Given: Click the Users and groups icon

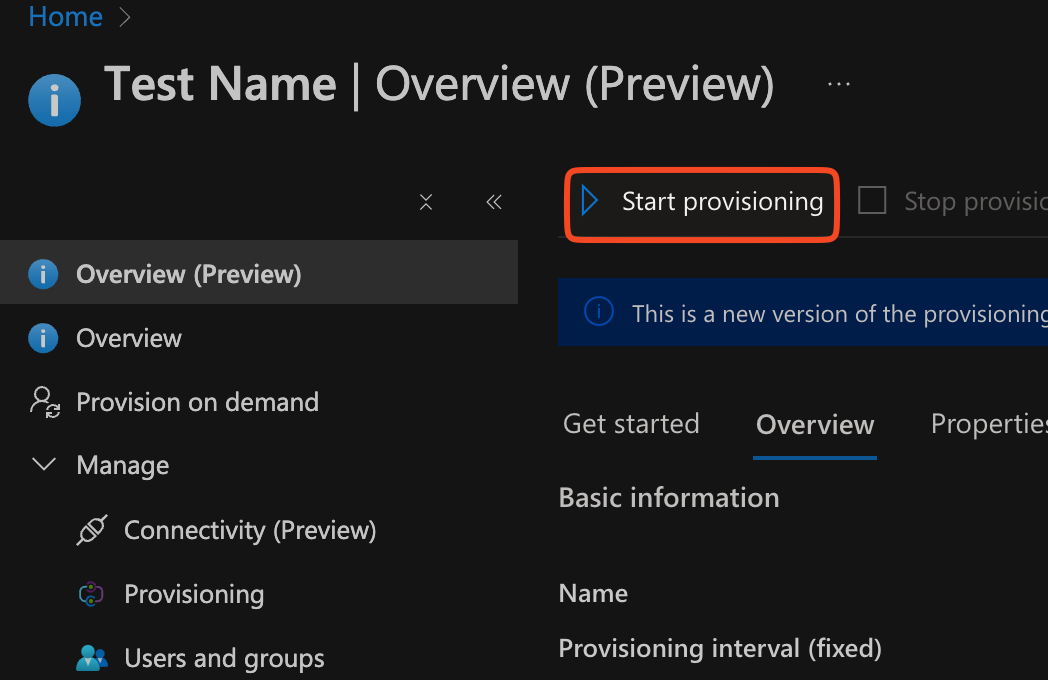Looking at the screenshot, I should pyautogui.click(x=91, y=658).
